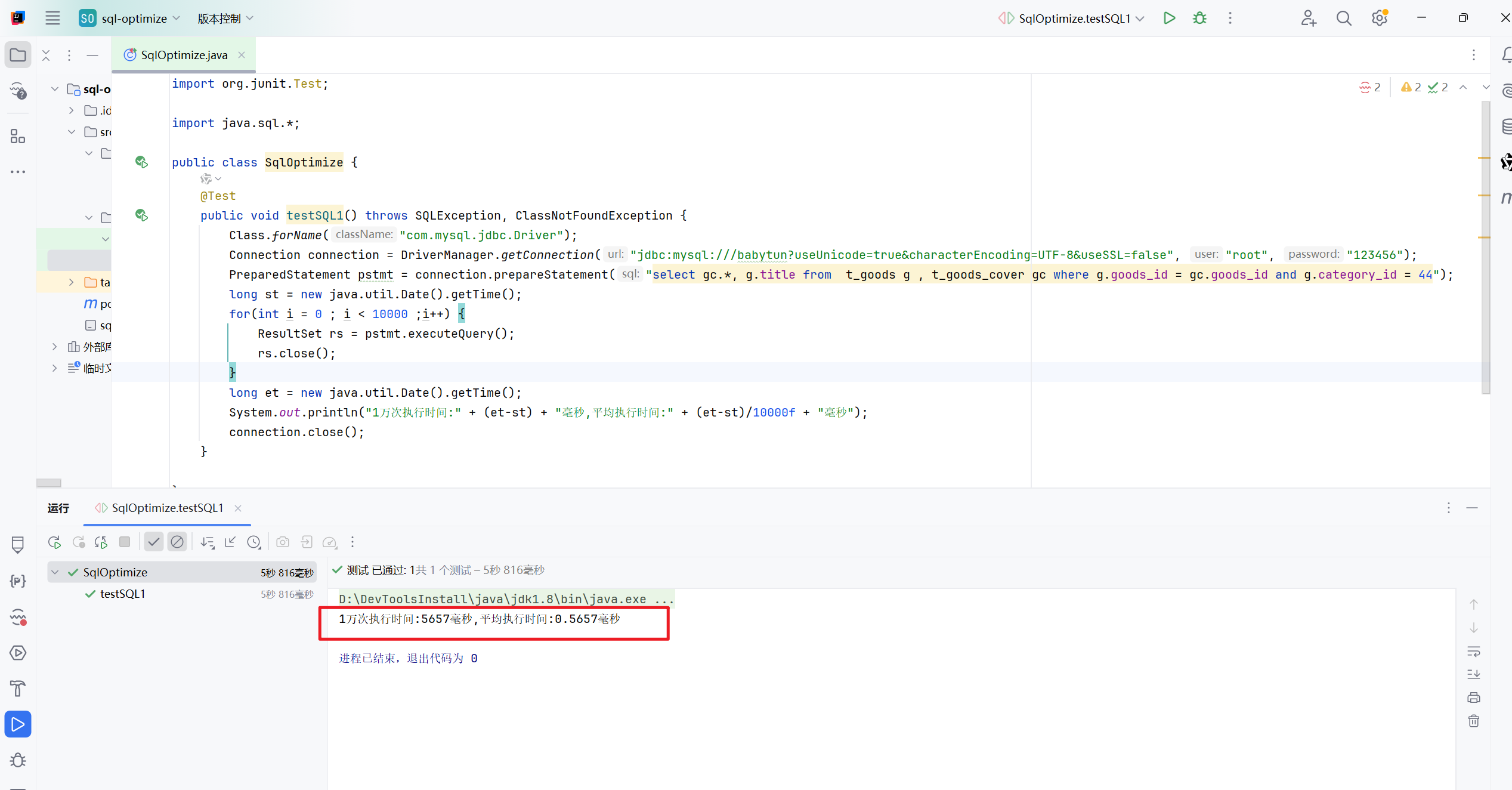The width and height of the screenshot is (1512, 790).
Task: Click the Debug bug icon in top toolbar
Action: click(1199, 18)
